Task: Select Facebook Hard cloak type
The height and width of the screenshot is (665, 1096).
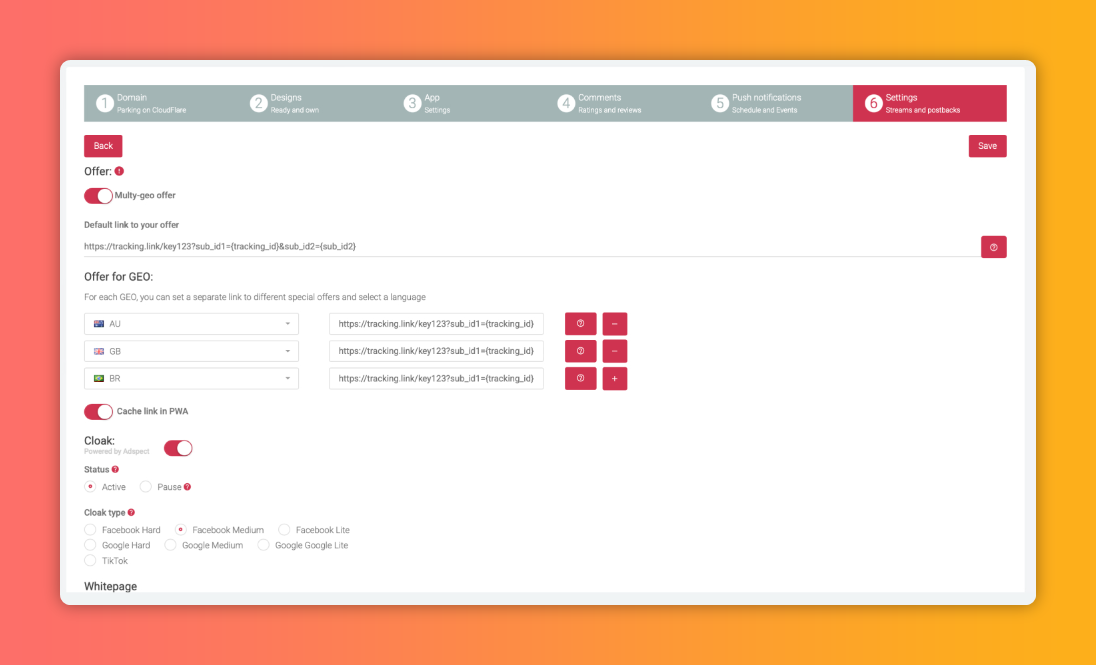Action: [x=91, y=530]
